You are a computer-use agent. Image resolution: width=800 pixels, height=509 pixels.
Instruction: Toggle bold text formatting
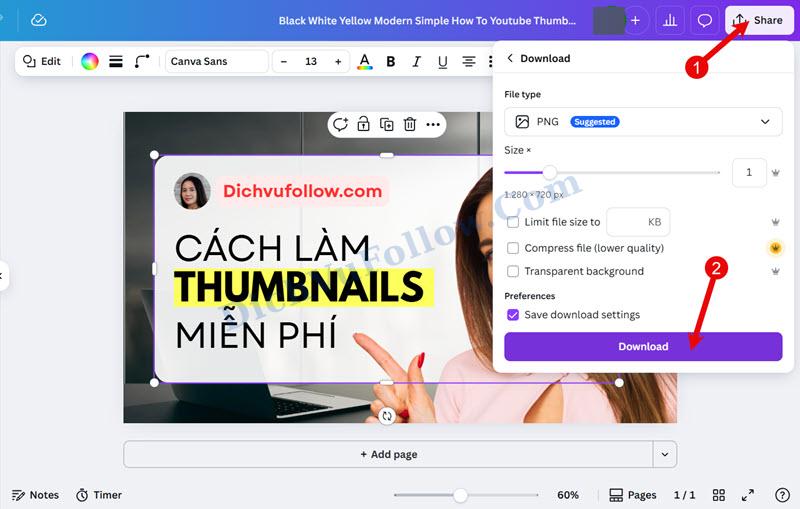tap(390, 61)
